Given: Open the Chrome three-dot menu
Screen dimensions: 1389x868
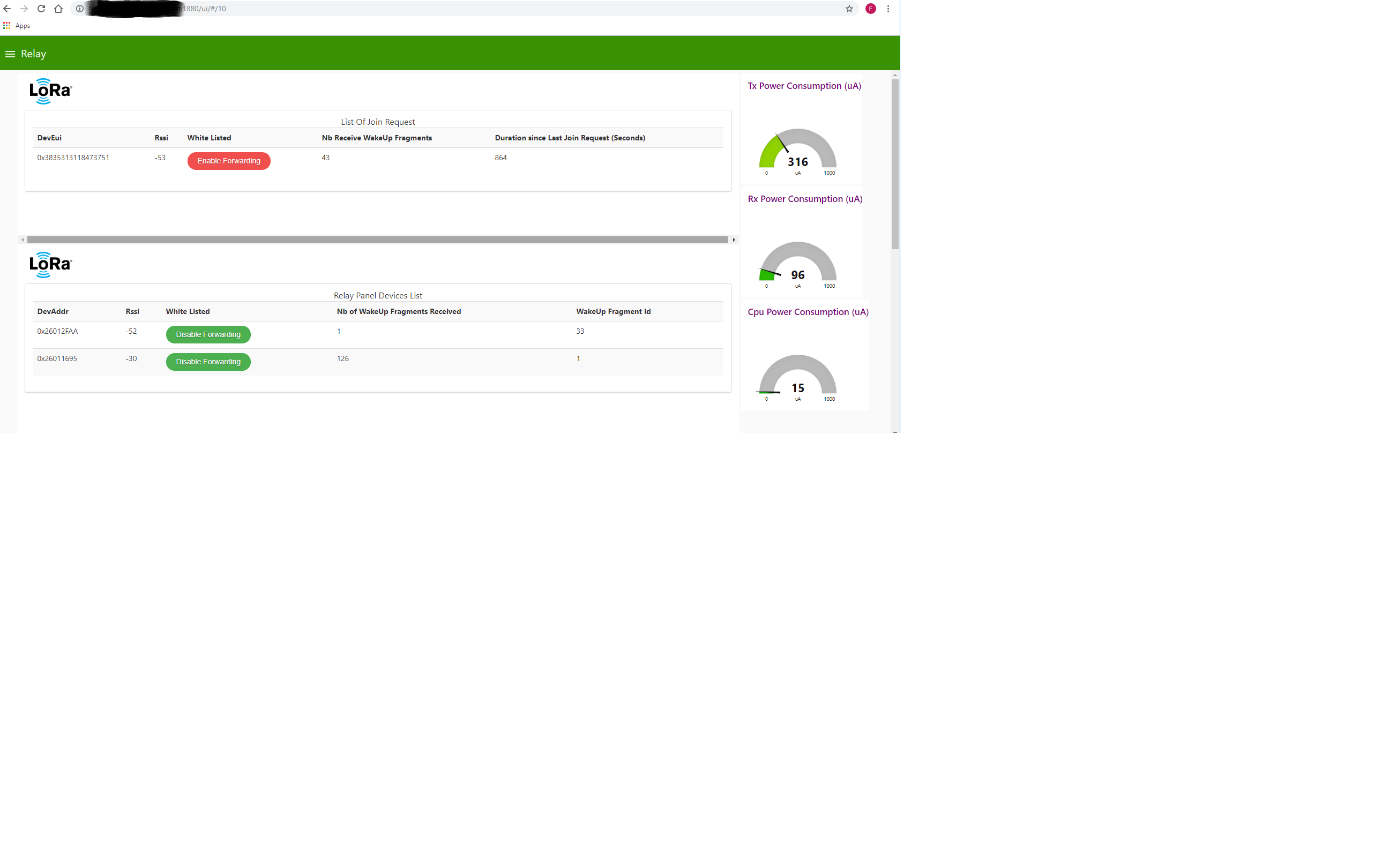Looking at the screenshot, I should (x=888, y=9).
